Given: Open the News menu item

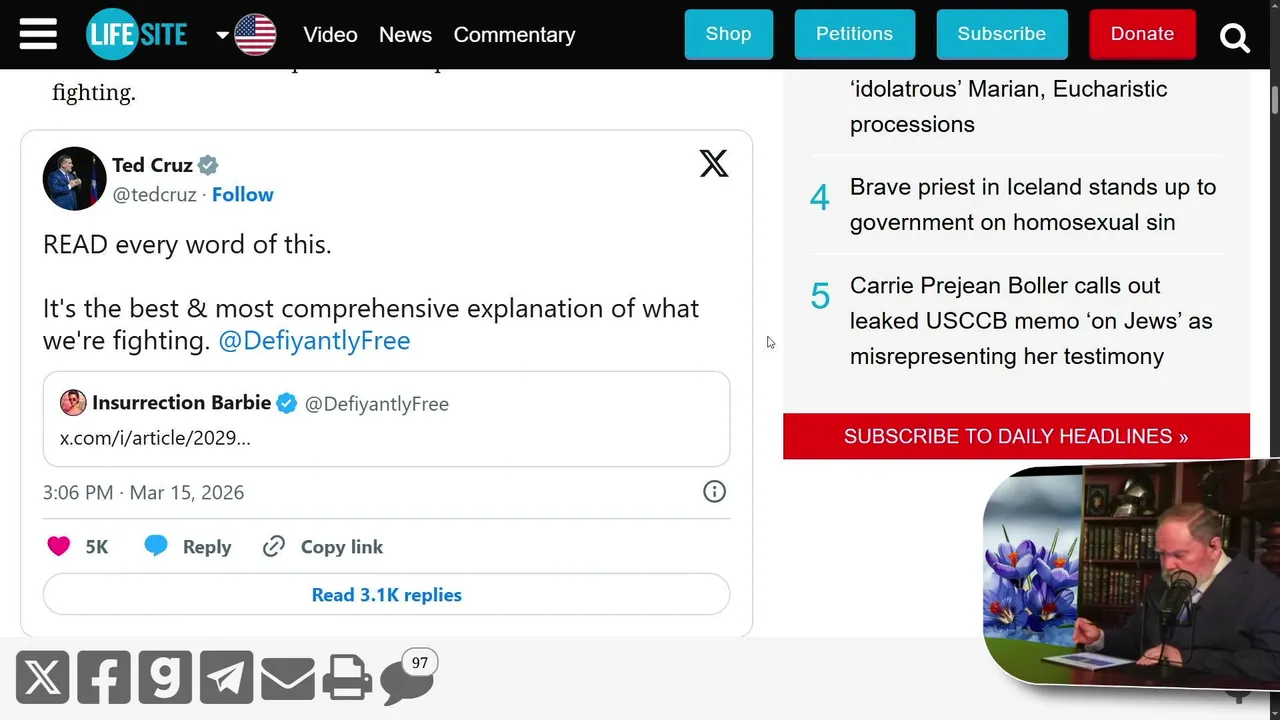Looking at the screenshot, I should [x=405, y=34].
